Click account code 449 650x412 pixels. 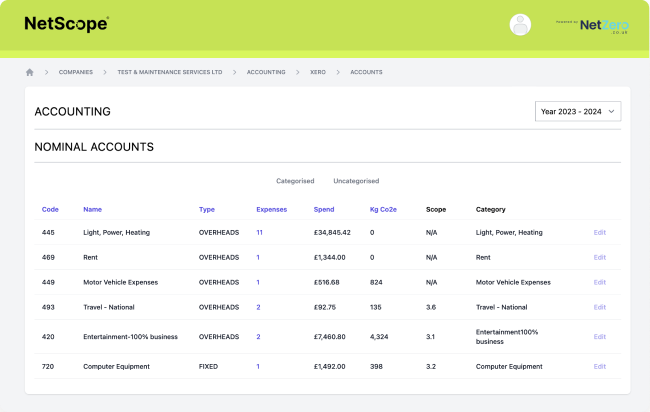click(x=48, y=282)
